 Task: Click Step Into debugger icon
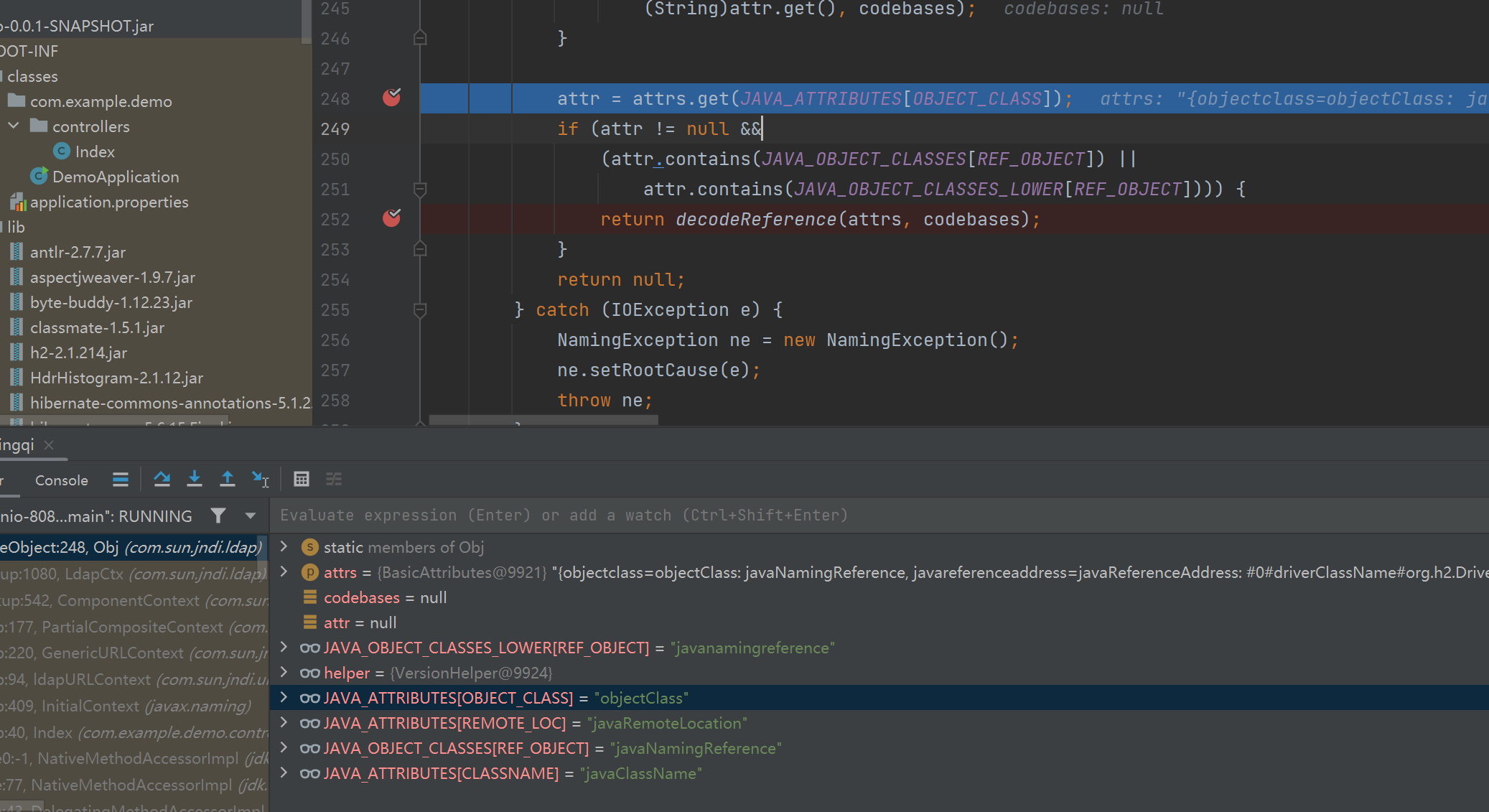tap(195, 479)
